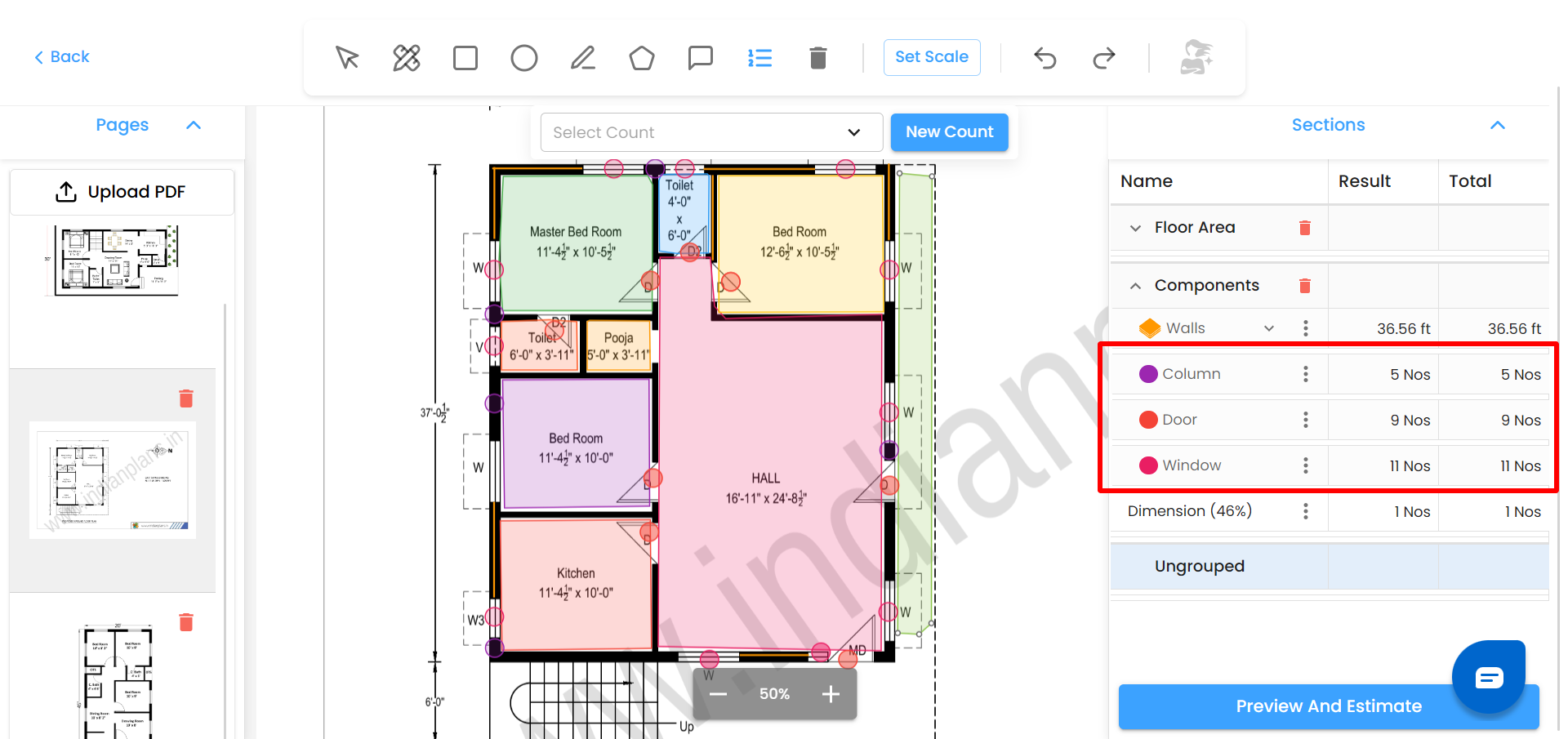Image resolution: width=1568 pixels, height=739 pixels.
Task: Click the Total column header
Action: coord(1470,181)
